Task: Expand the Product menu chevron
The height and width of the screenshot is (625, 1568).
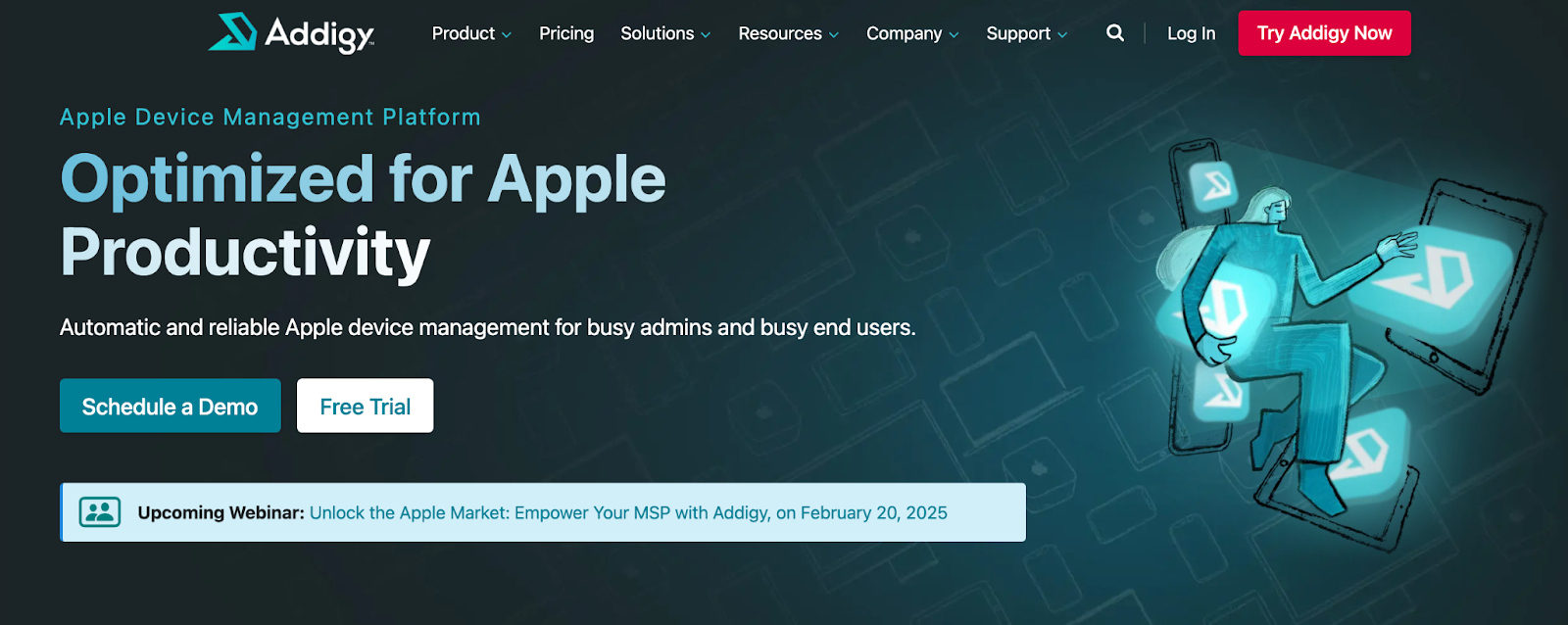Action: point(507,35)
